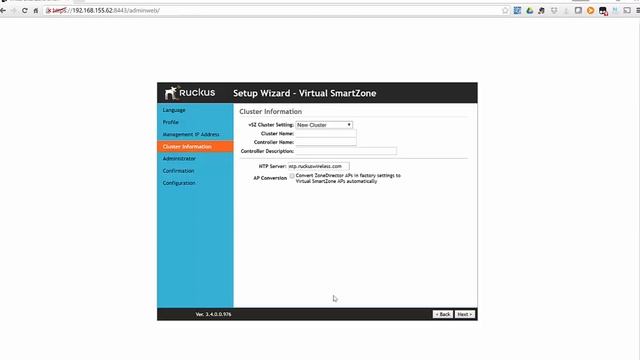Open the black extension with red badge

coord(603,11)
